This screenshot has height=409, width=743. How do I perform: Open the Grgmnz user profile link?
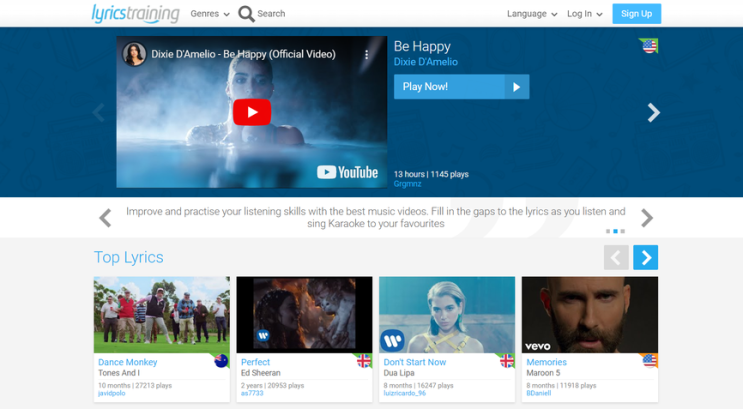tap(407, 184)
